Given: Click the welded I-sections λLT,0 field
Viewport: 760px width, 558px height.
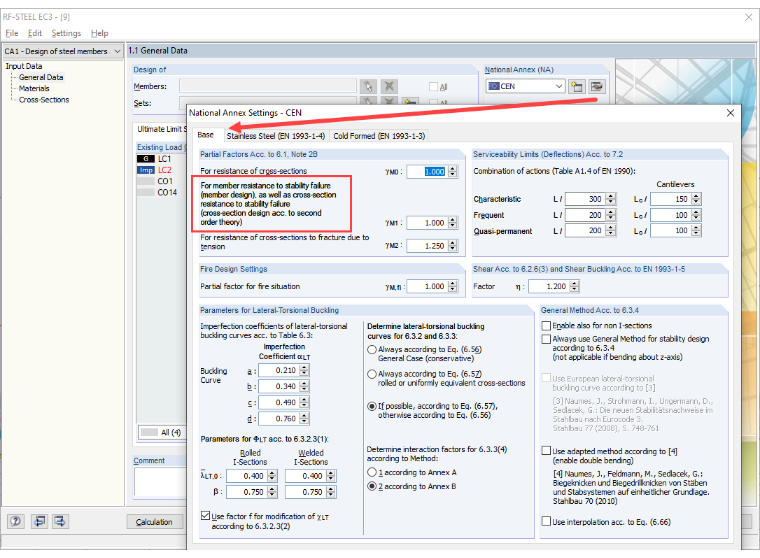Looking at the screenshot, I should point(306,476).
